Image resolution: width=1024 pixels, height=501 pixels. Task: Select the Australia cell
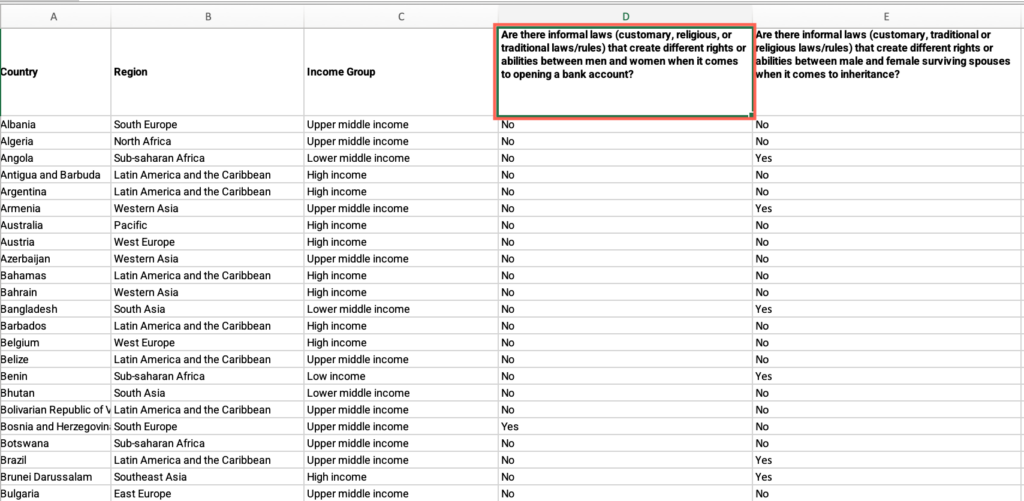[56, 225]
